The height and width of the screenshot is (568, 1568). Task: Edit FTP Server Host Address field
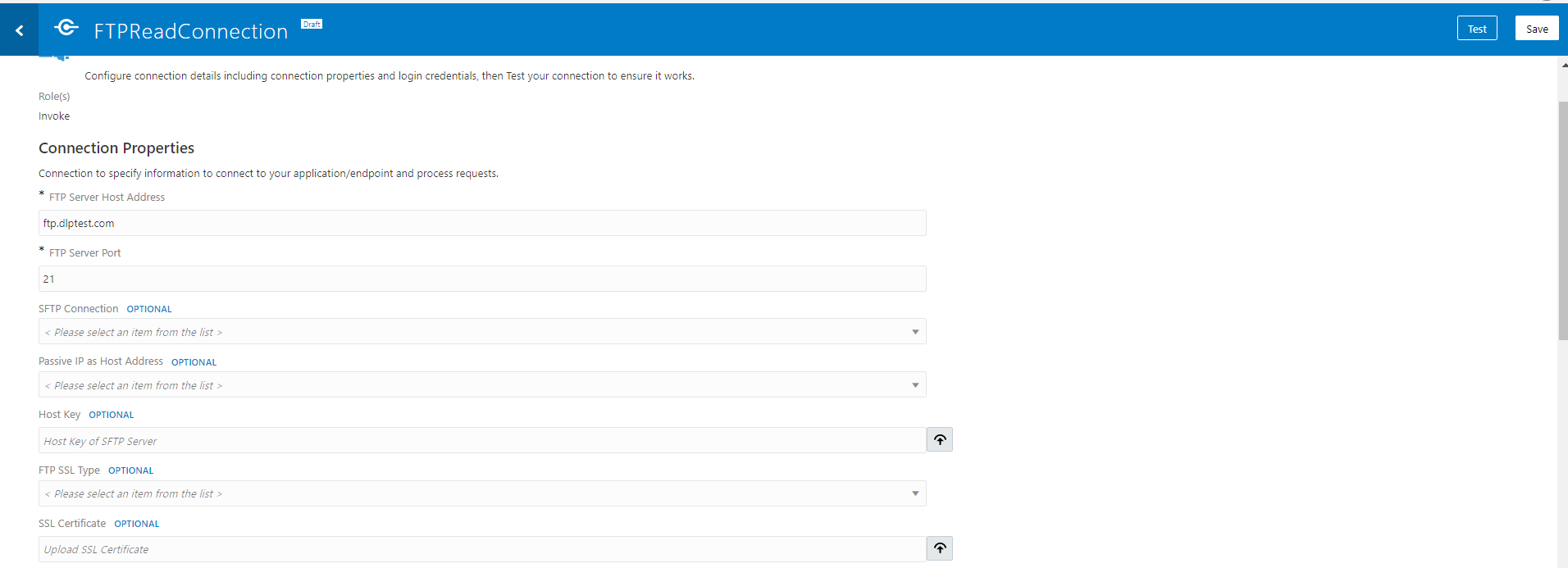(x=482, y=223)
